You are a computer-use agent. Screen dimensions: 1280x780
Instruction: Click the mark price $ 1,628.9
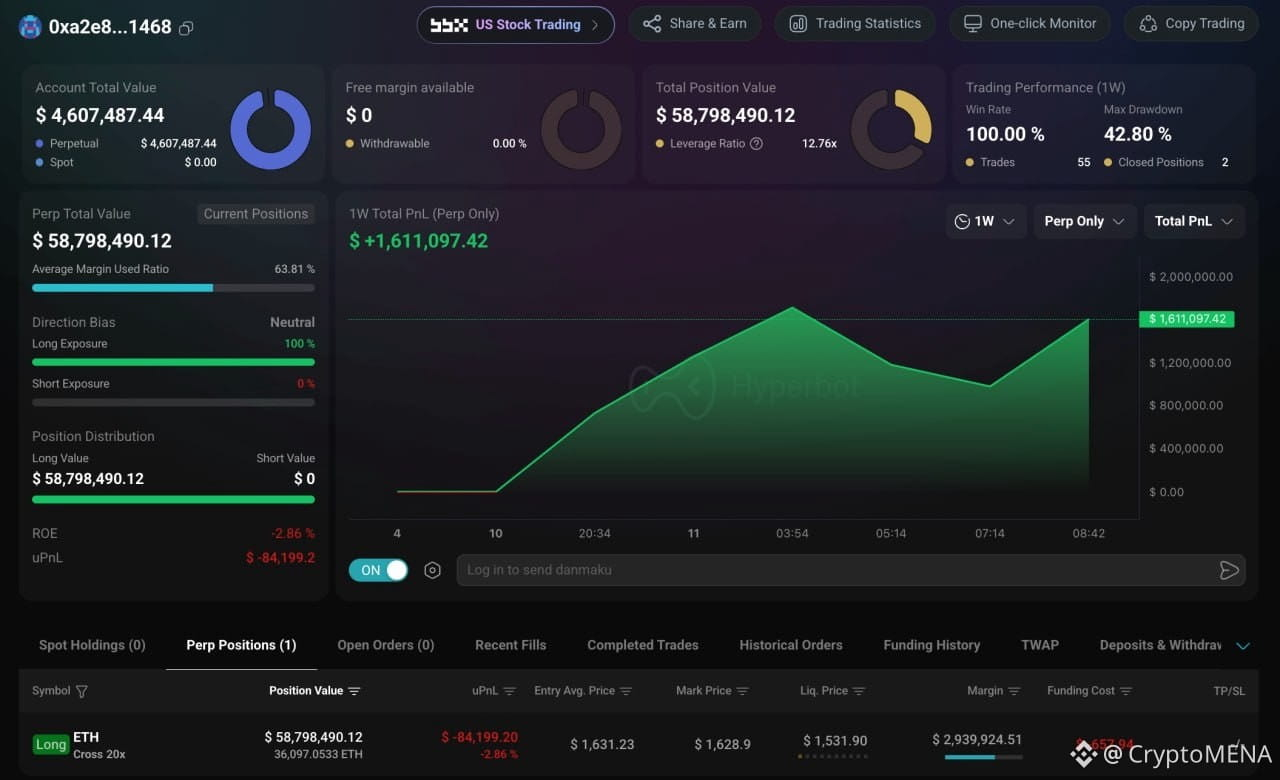(723, 745)
